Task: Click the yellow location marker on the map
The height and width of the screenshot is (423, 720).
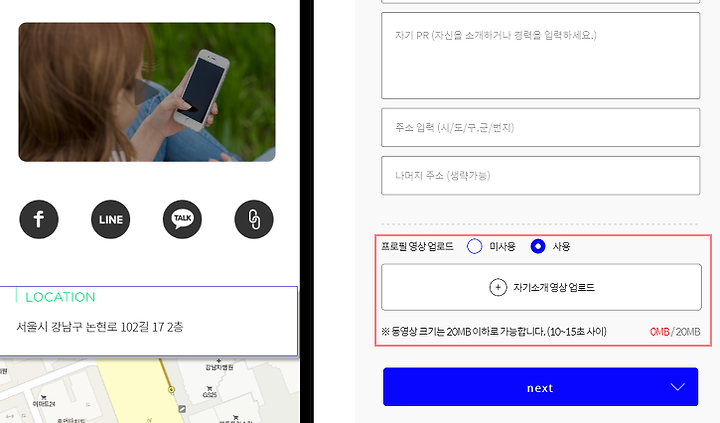Action: 171,389
